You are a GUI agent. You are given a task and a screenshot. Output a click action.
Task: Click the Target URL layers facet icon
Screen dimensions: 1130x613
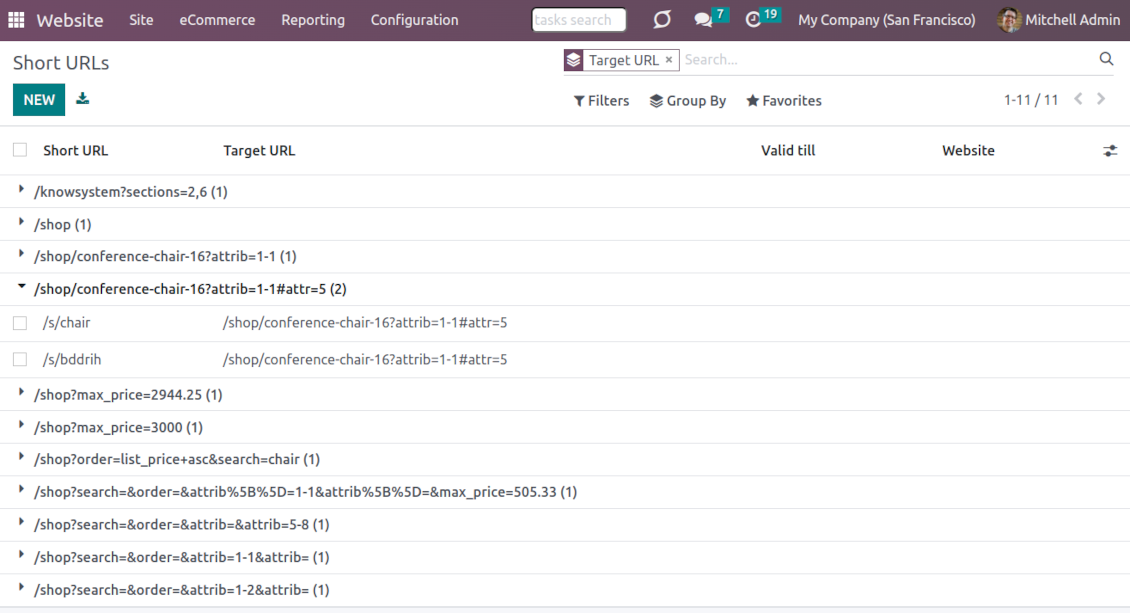pyautogui.click(x=574, y=60)
